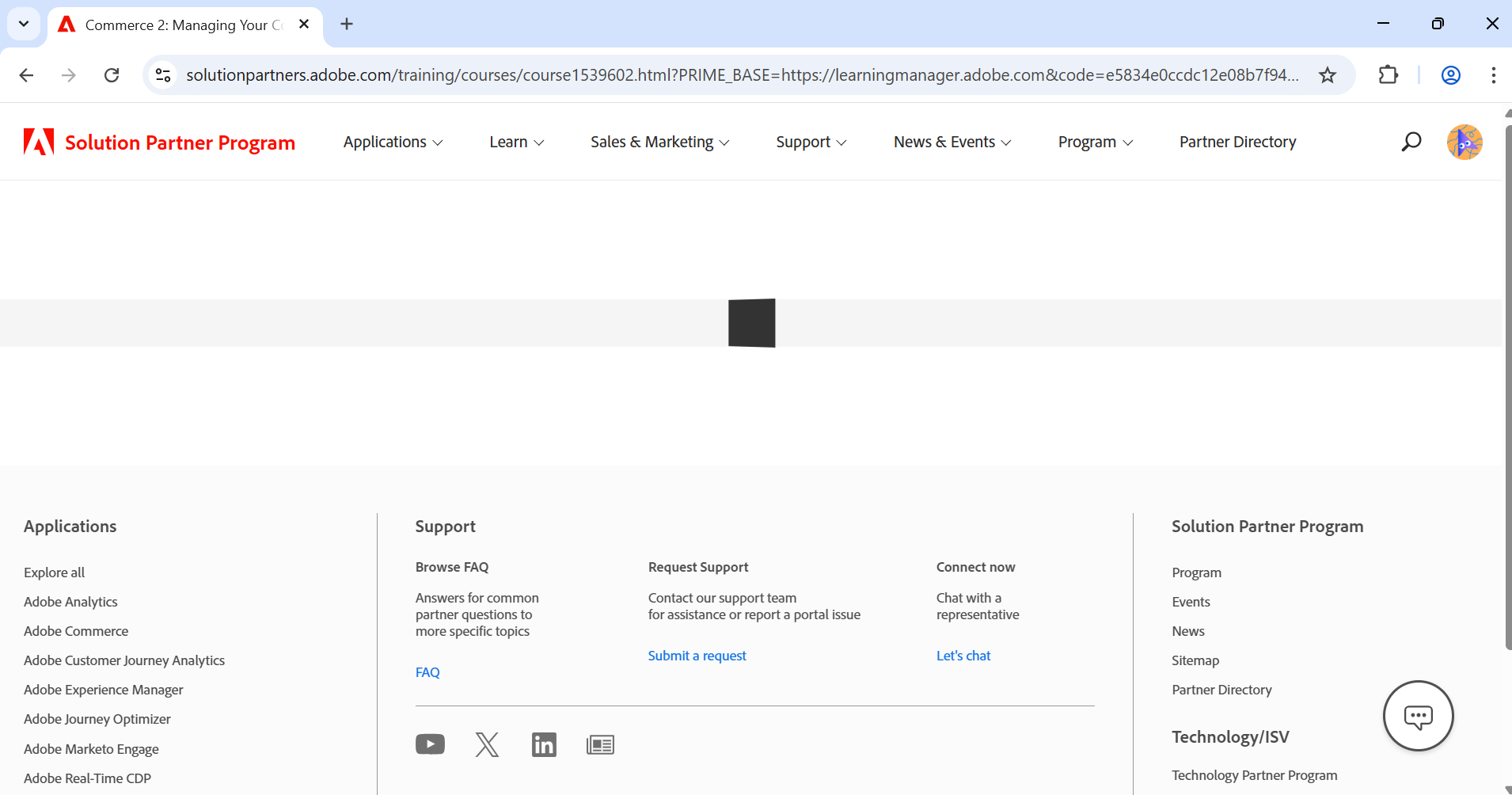Open the site search magnifier icon
This screenshot has width=1512, height=795.
point(1411,142)
